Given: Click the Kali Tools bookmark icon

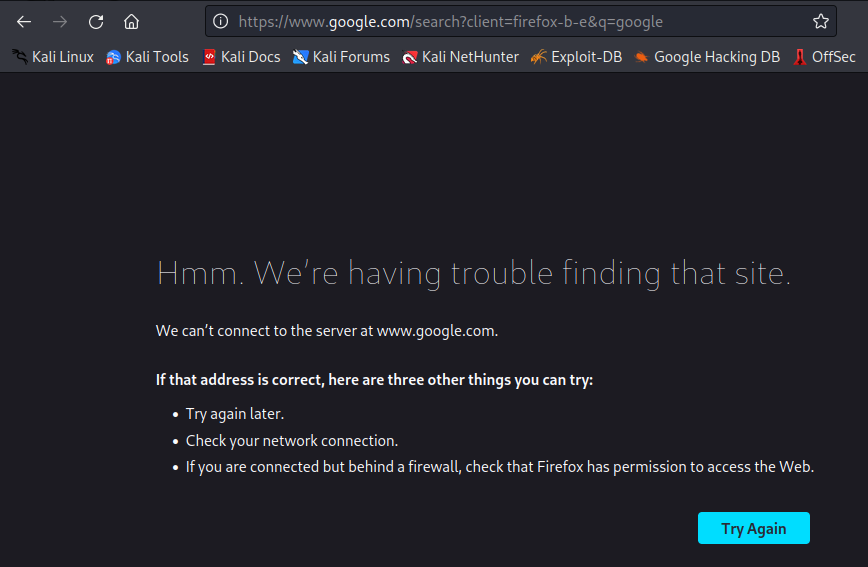Looking at the screenshot, I should click(113, 57).
